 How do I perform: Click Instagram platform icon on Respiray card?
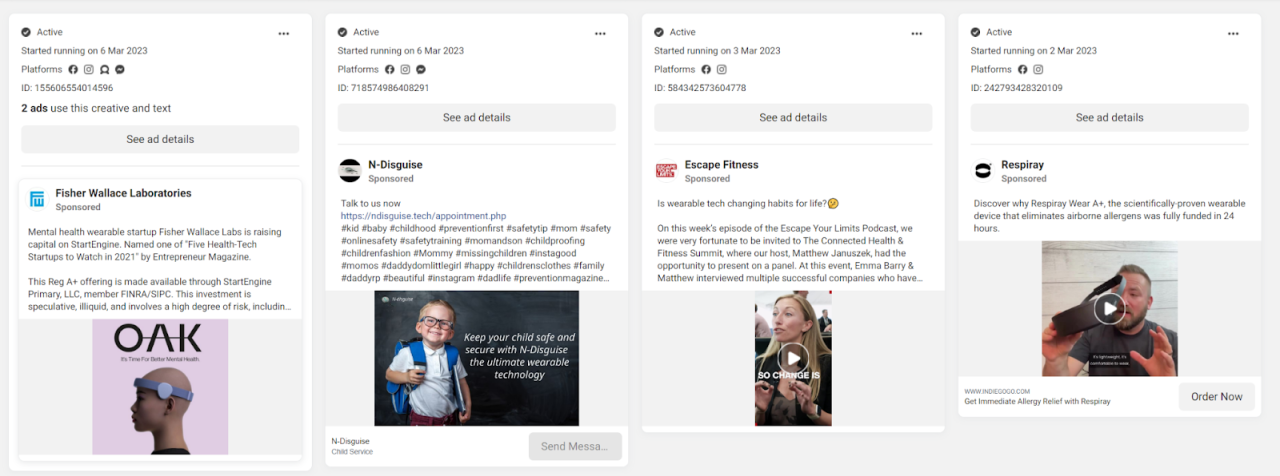(x=1038, y=70)
